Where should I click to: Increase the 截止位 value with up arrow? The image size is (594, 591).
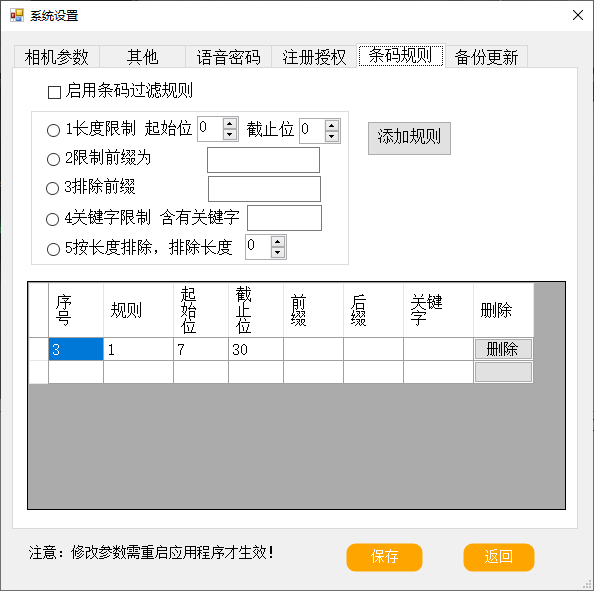(331, 125)
